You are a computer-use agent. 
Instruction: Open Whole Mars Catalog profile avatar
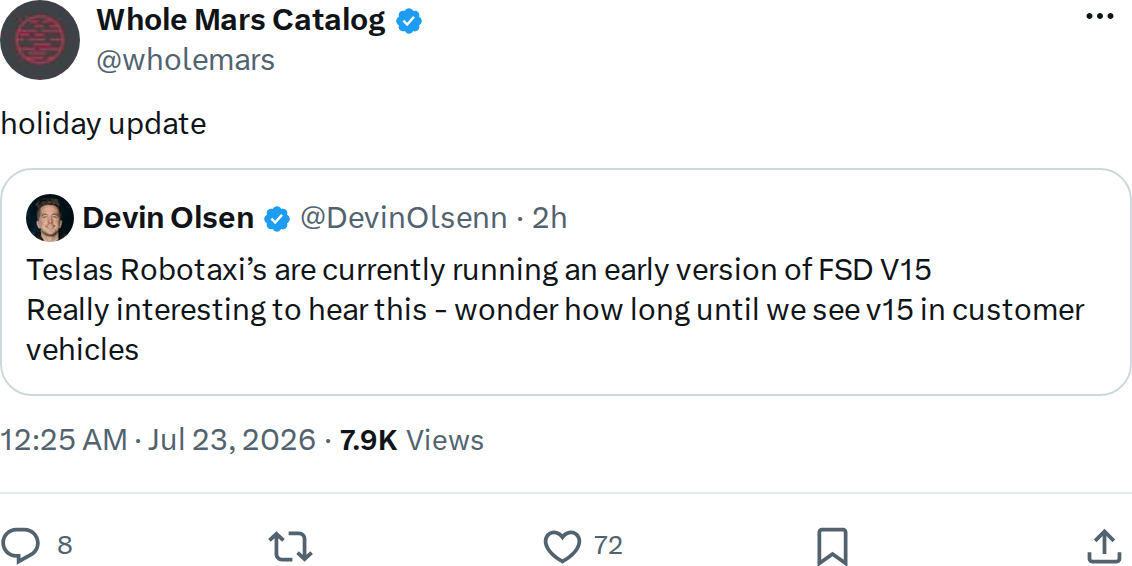pyautogui.click(x=40, y=40)
